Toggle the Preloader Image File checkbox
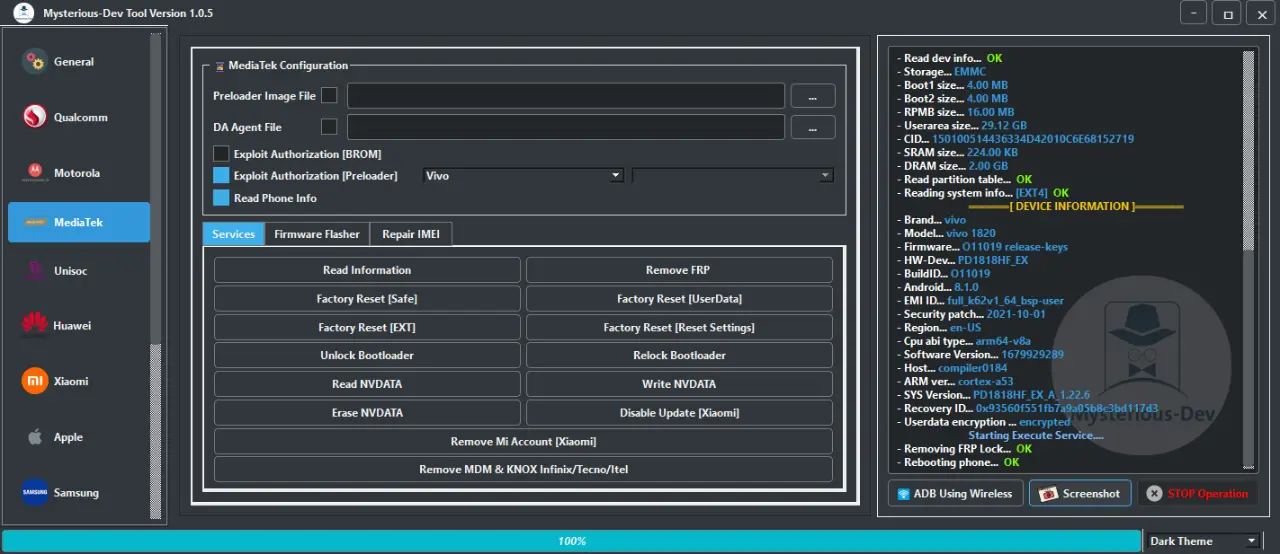 coord(329,96)
